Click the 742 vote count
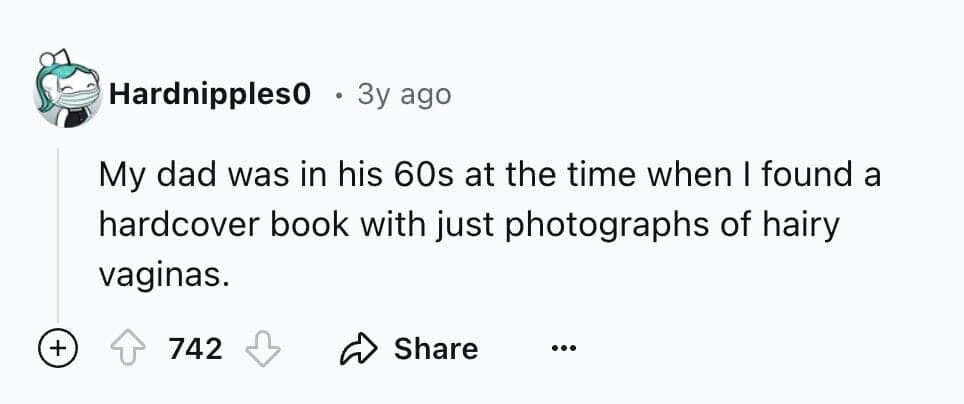964x404 pixels. (195, 349)
